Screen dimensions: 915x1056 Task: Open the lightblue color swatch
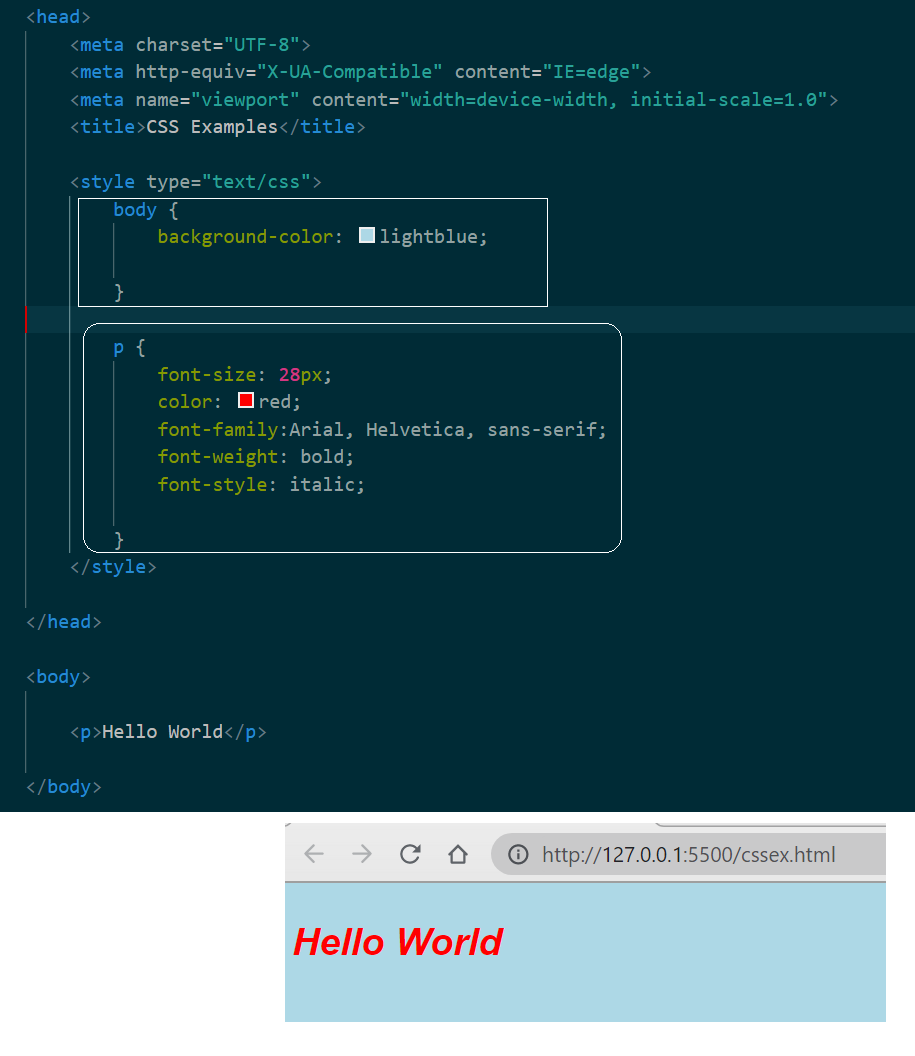click(367, 235)
